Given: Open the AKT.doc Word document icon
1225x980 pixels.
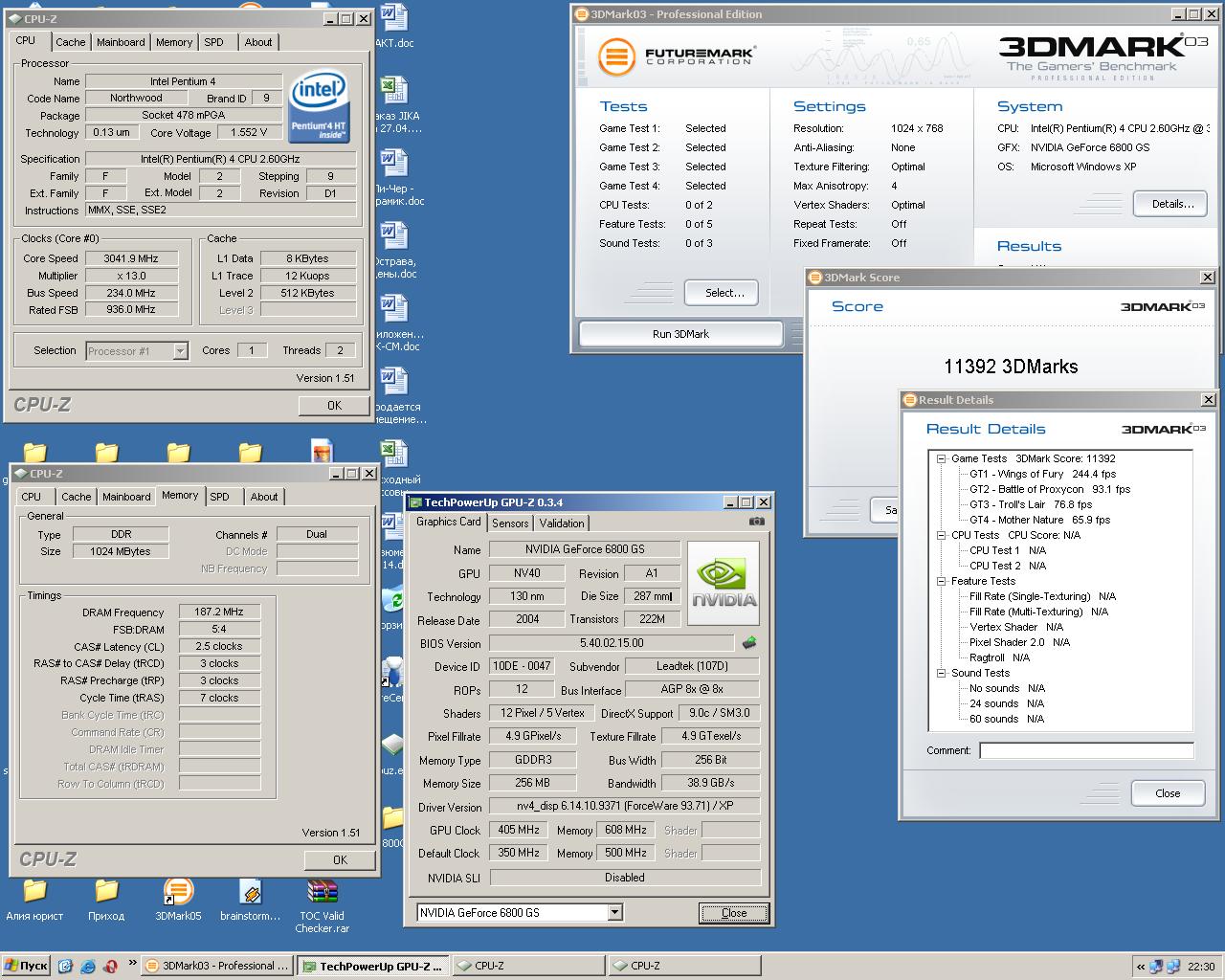Looking at the screenshot, I should [393, 18].
